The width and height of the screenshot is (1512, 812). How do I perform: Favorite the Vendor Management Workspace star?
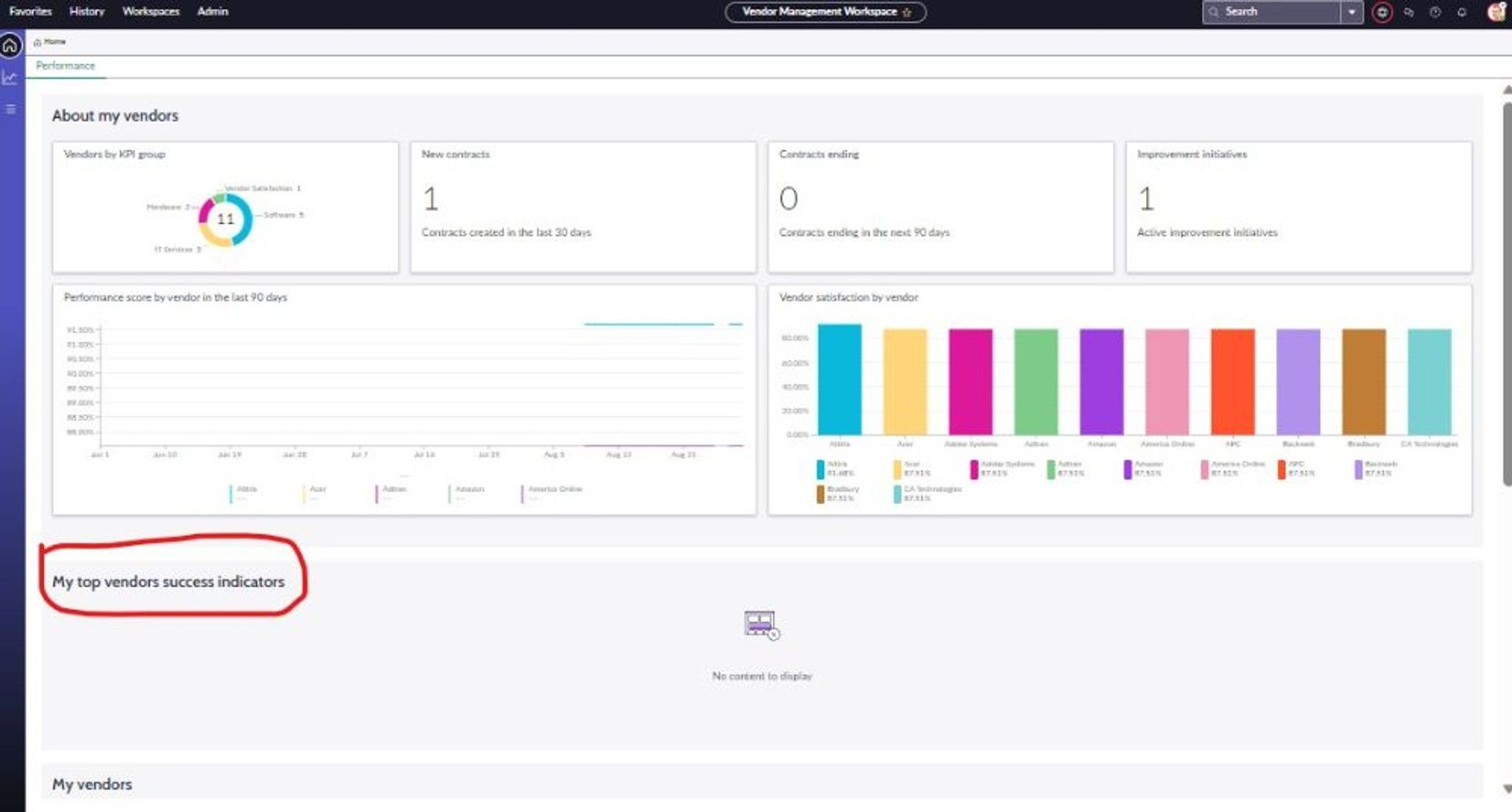click(x=907, y=12)
